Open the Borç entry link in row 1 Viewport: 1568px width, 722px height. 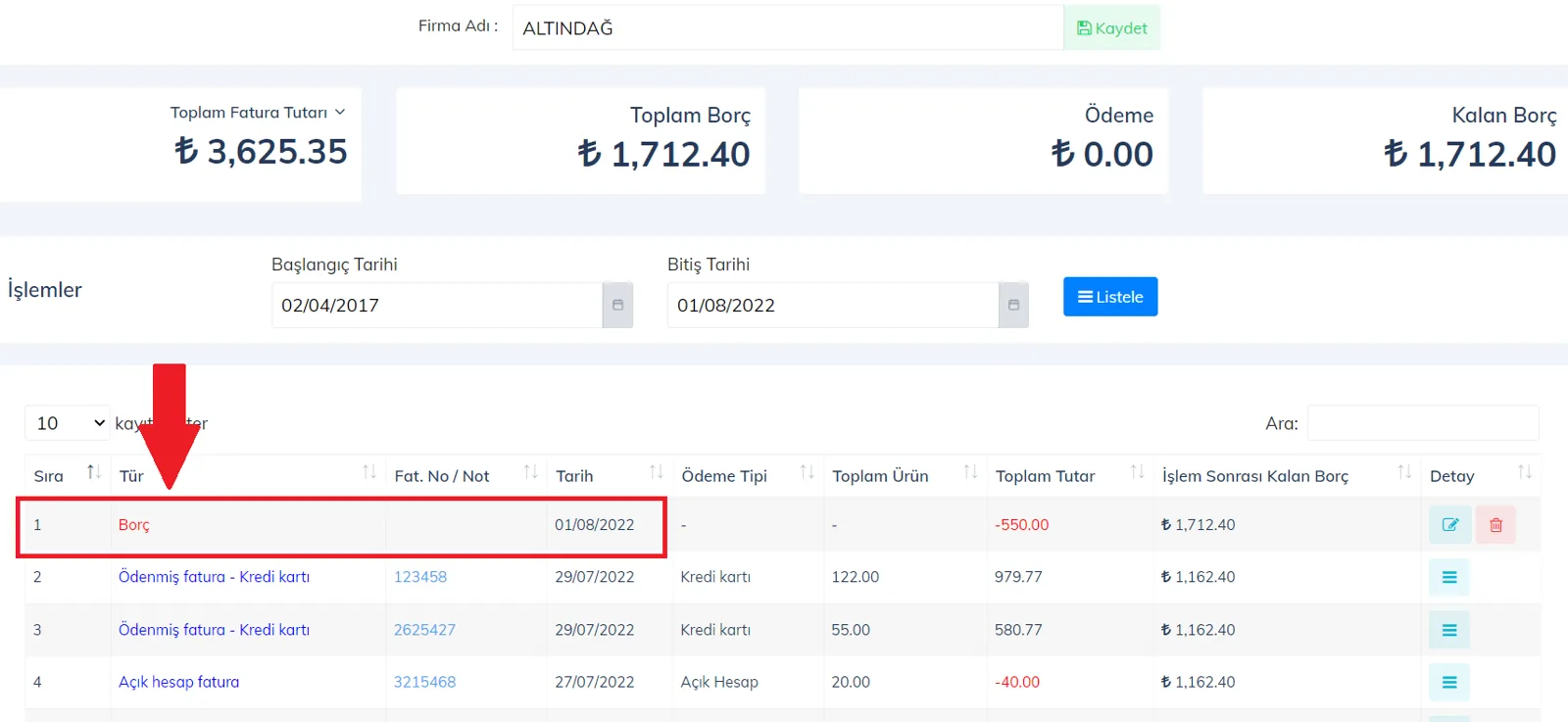(x=134, y=525)
